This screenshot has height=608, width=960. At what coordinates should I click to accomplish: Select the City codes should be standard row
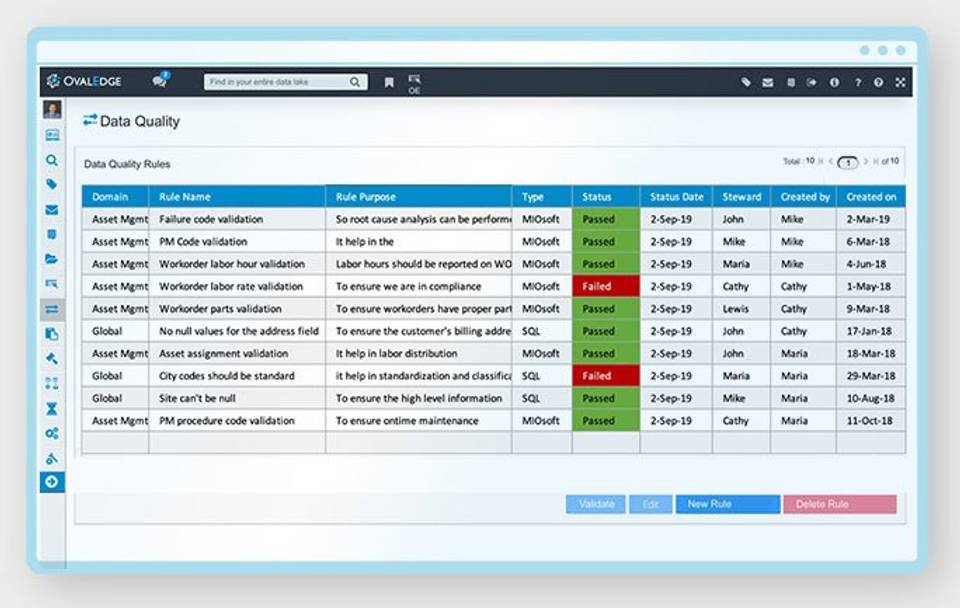227,376
